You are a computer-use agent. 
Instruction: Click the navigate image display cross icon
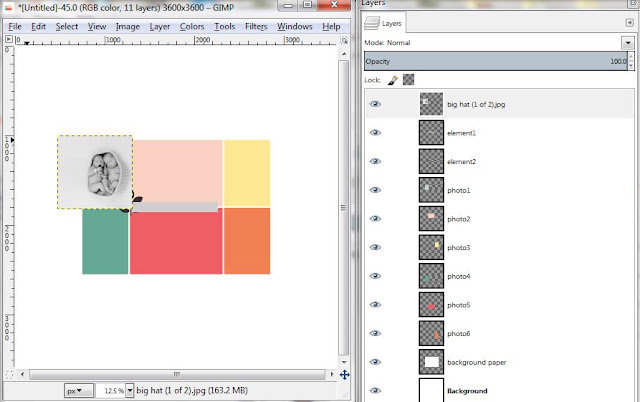coord(344,375)
